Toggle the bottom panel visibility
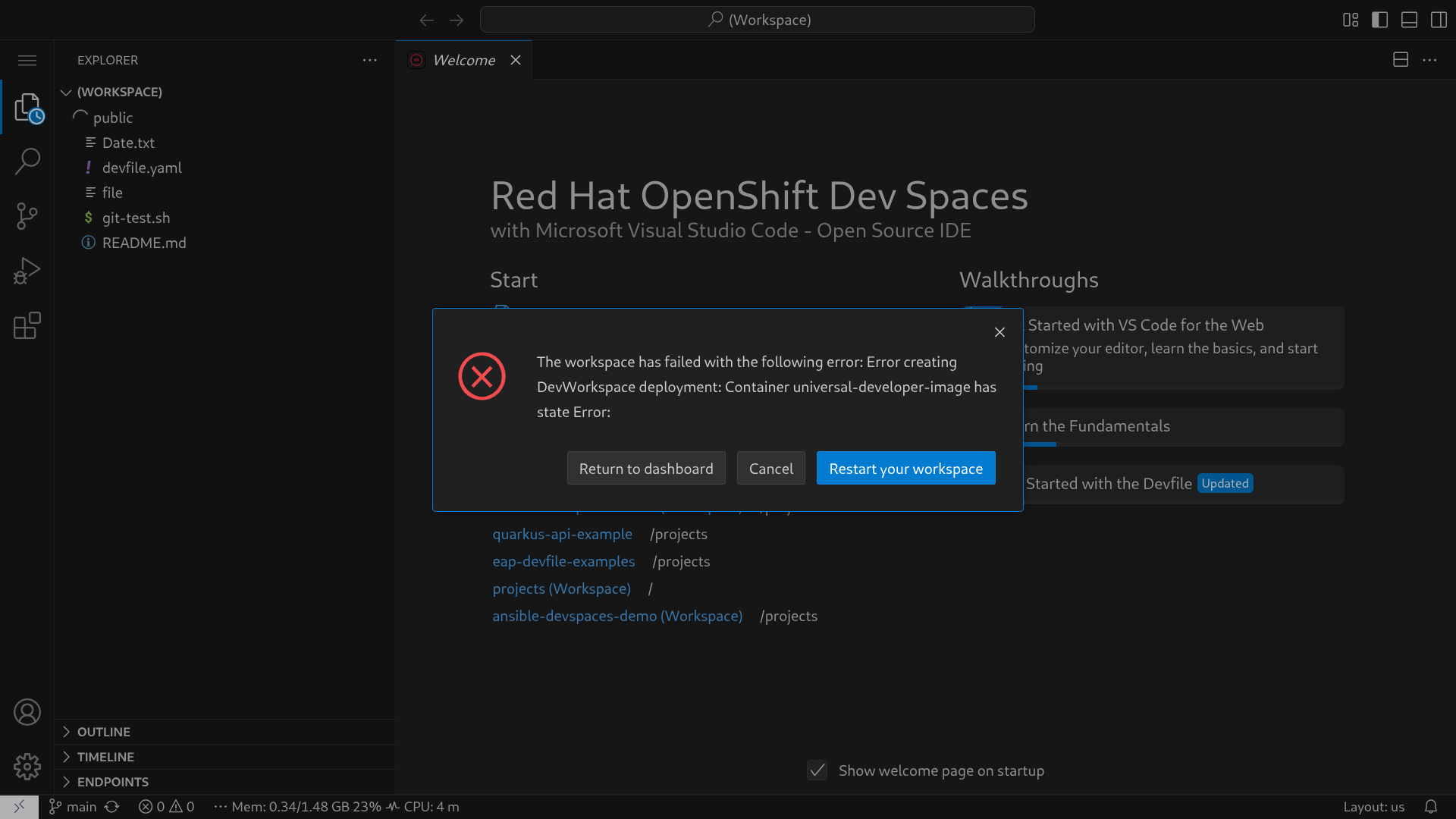The image size is (1456, 819). [1409, 20]
